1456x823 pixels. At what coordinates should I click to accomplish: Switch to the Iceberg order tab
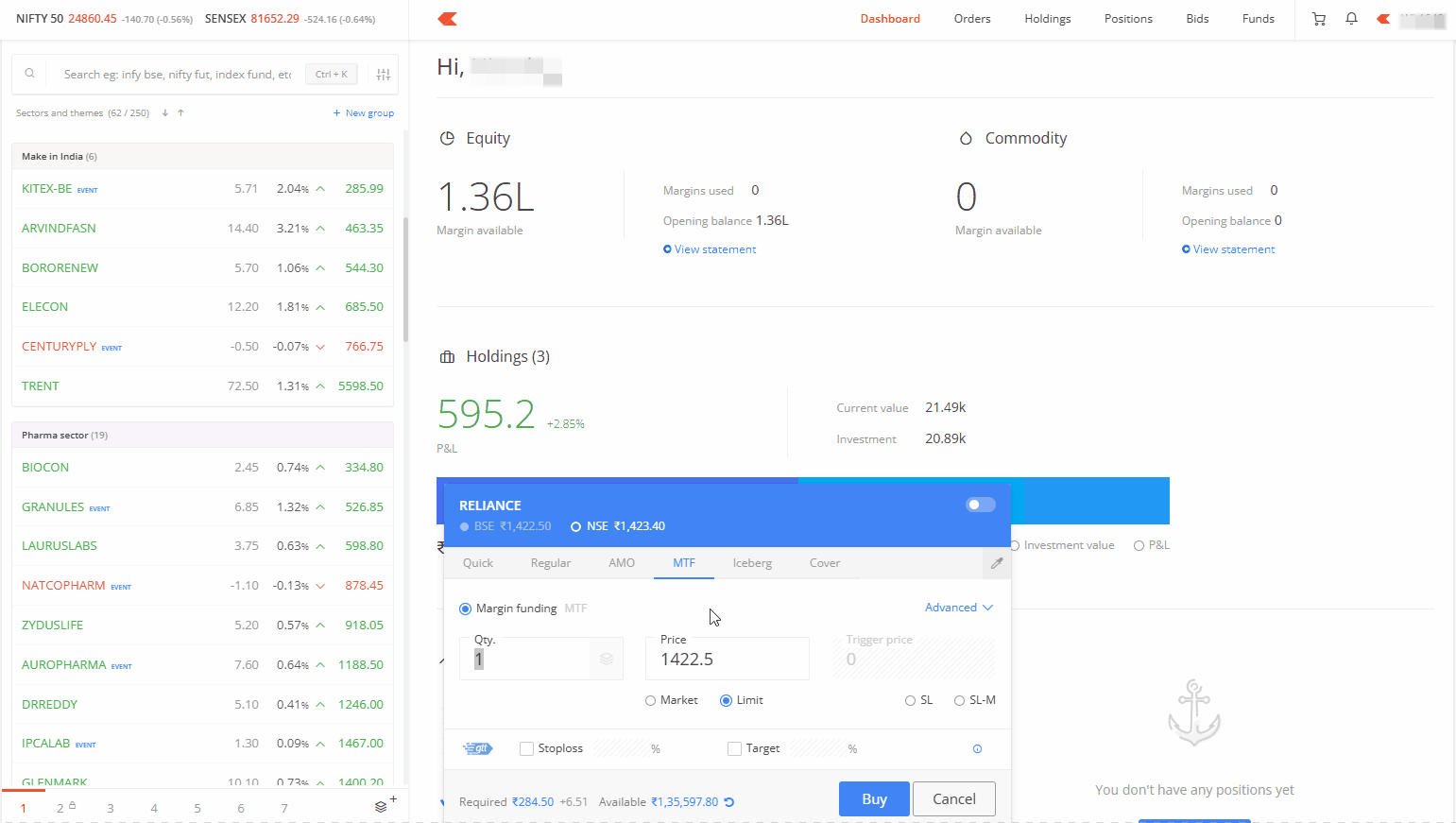pos(752,563)
